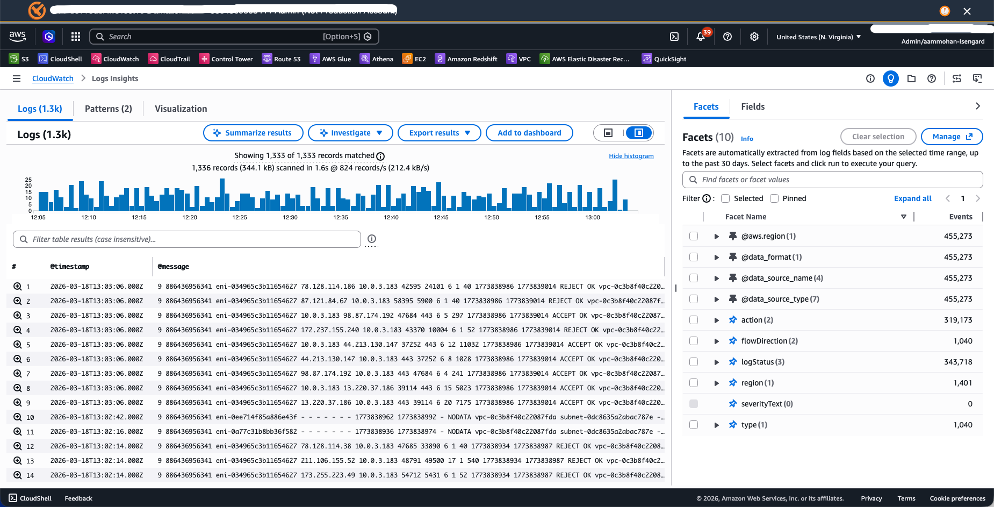Open the United States (N. Virginia) region selector
The width and height of the screenshot is (994, 508).
pos(818,37)
